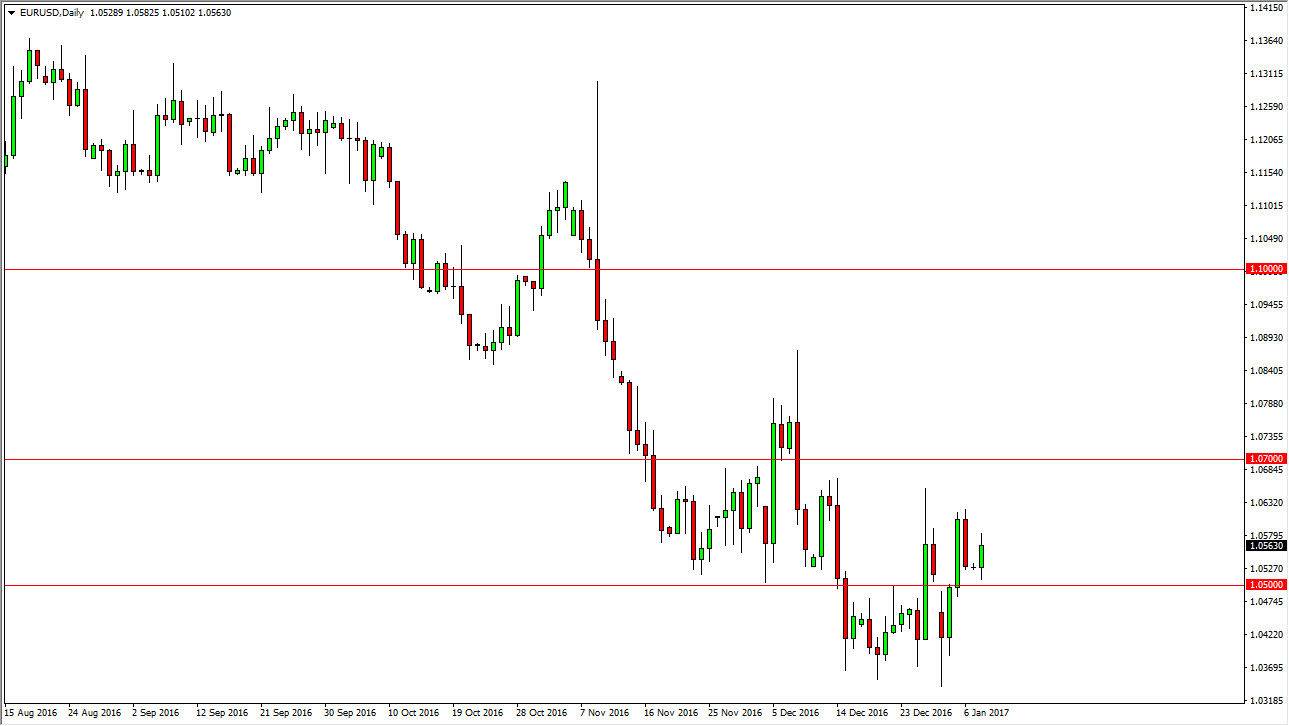Click the 1.14150 price axis value
The width and height of the screenshot is (1289, 726).
point(1266,8)
